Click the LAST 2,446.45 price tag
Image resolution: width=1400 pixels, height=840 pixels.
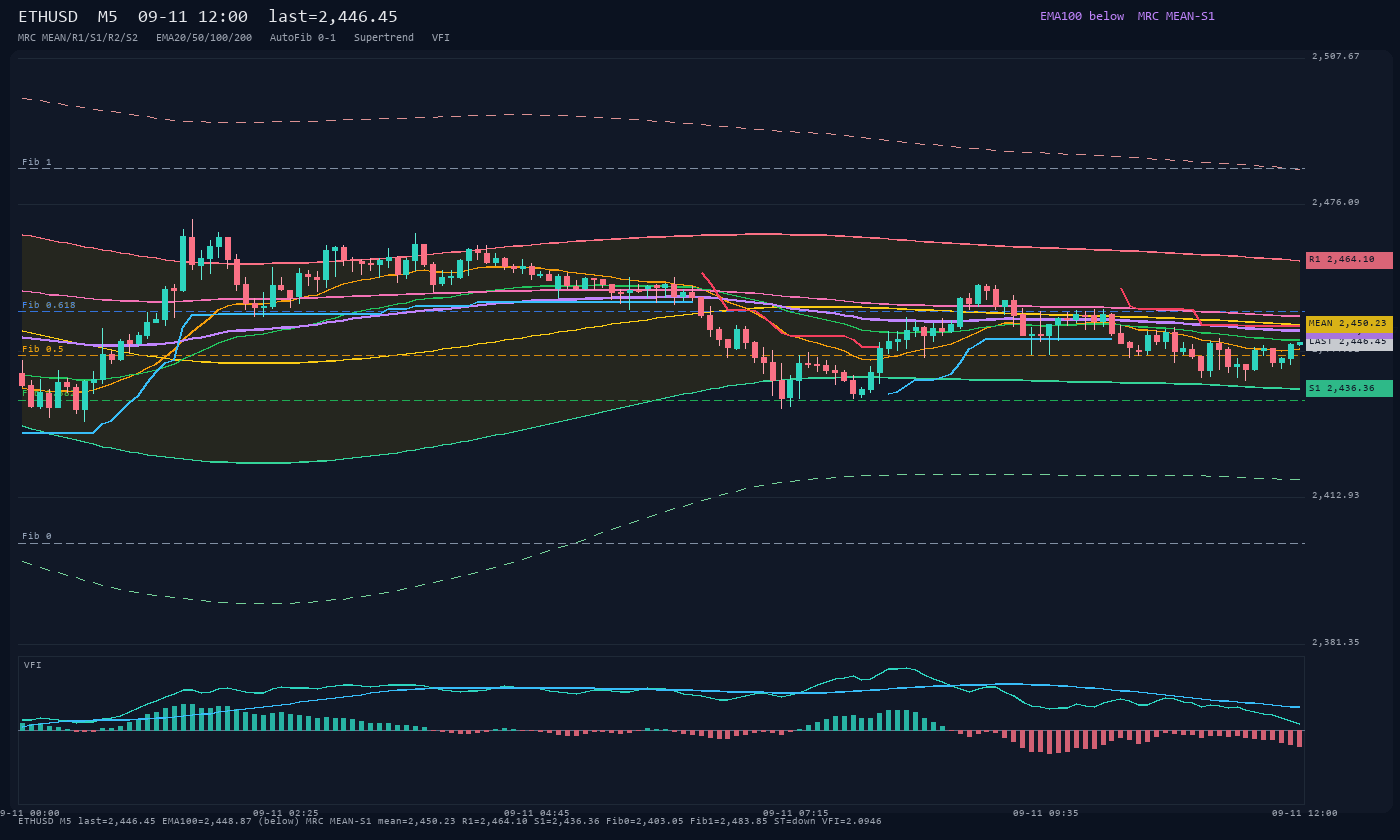click(1349, 341)
